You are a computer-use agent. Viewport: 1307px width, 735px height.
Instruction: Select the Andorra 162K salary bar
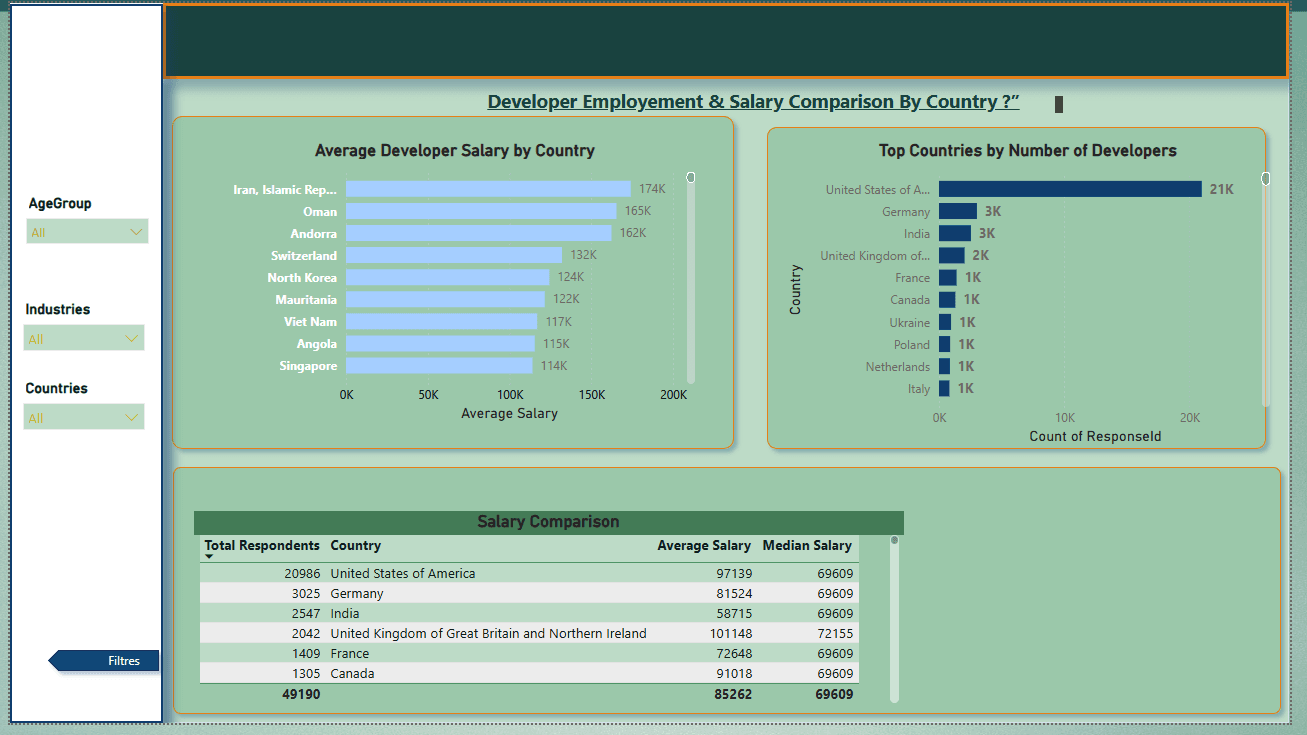coord(478,233)
